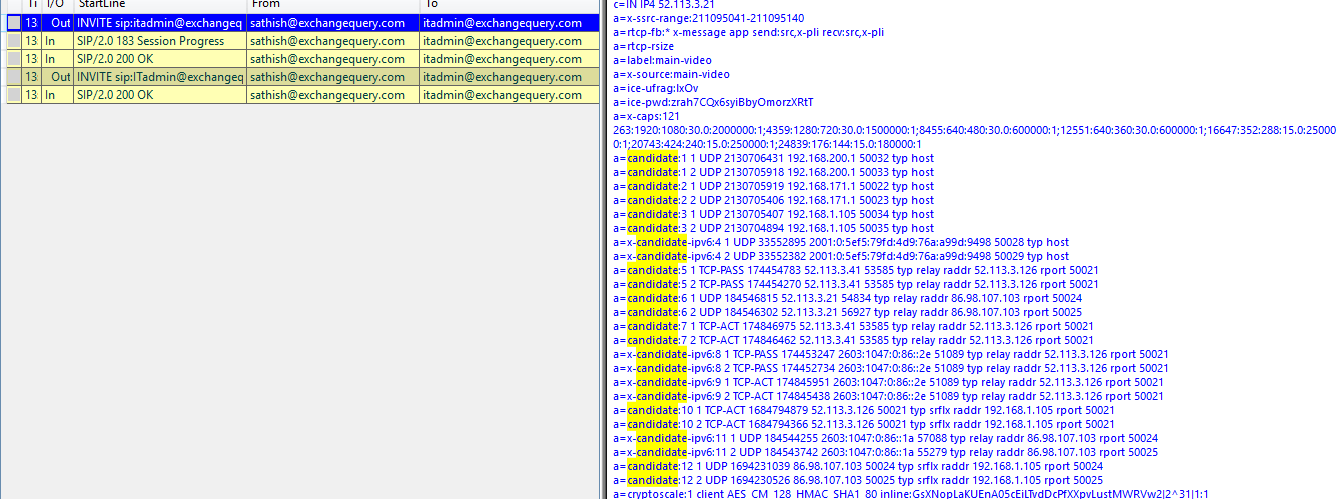Click the icon of the selected INVITE sip:itadmin row
Viewport: 1340px width, 499px height.
(x=12, y=23)
